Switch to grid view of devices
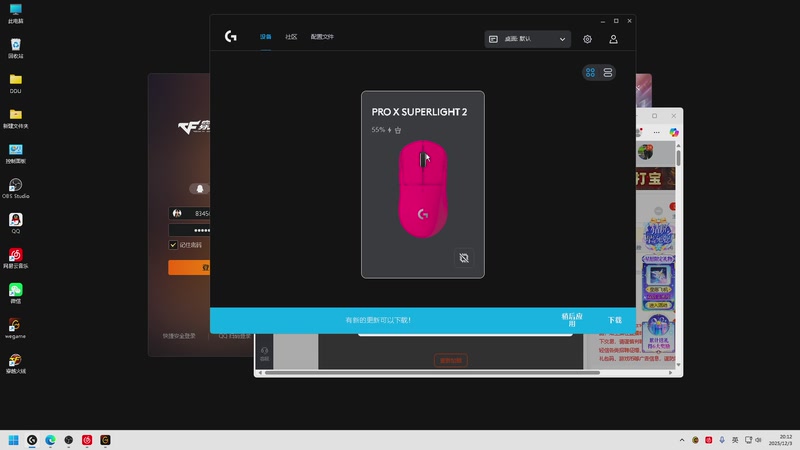Screen dimensions: 800x450 (x=590, y=72)
